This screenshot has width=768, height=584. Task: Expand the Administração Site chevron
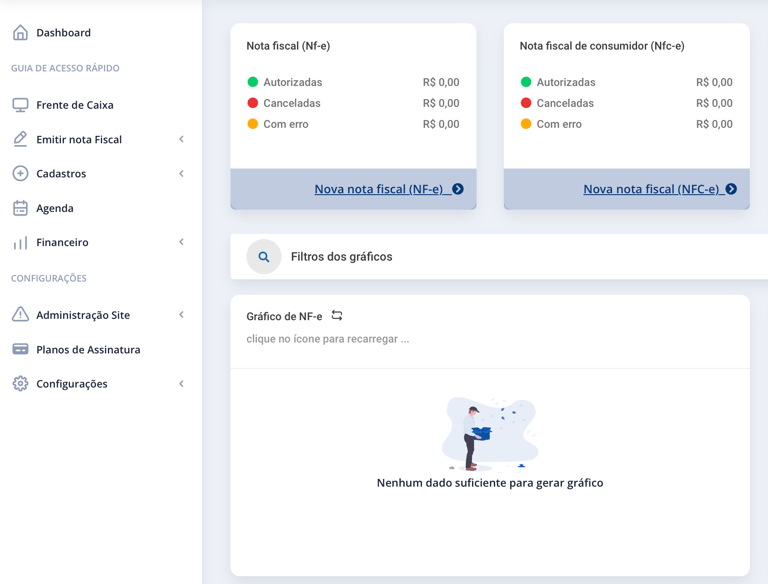pos(181,315)
